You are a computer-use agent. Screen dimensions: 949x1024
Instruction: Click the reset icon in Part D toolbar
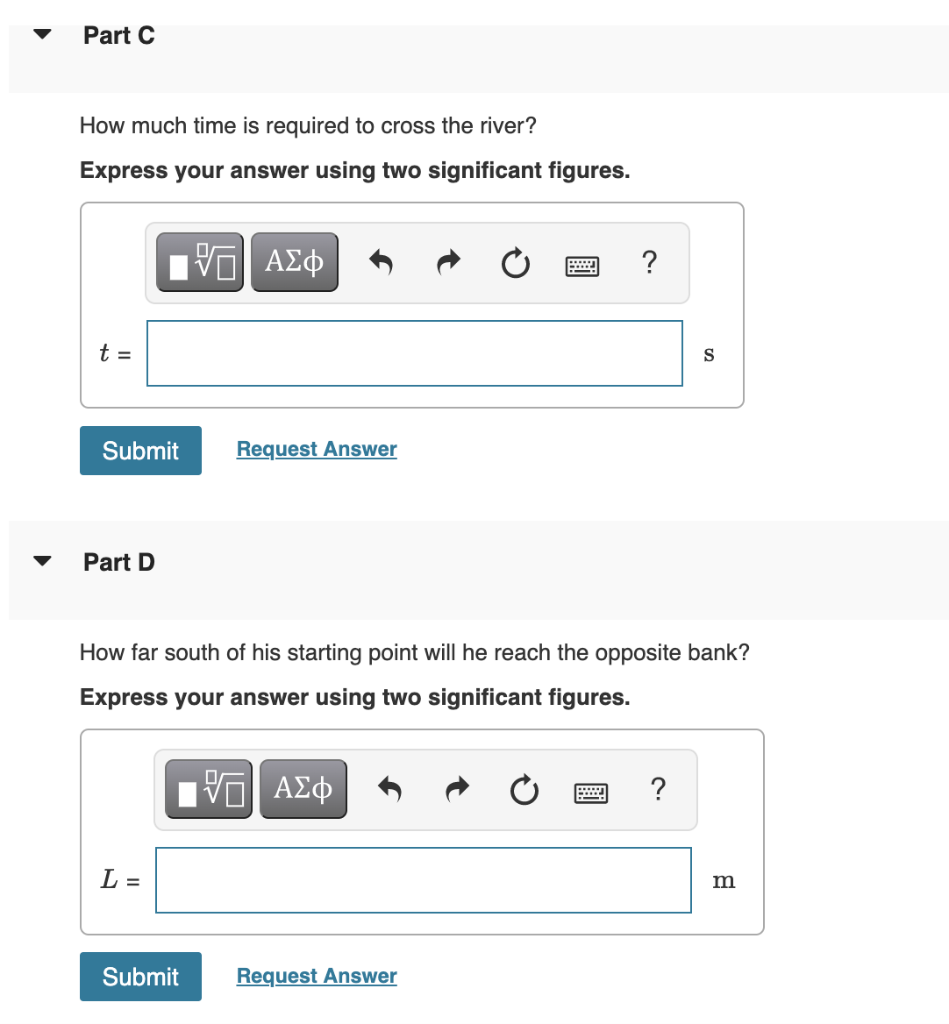524,789
